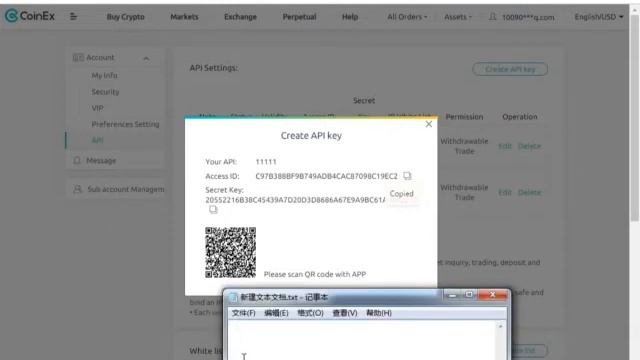Screen dimensions: 640x360
Task: Open the English/USD language selector
Action: point(598,17)
